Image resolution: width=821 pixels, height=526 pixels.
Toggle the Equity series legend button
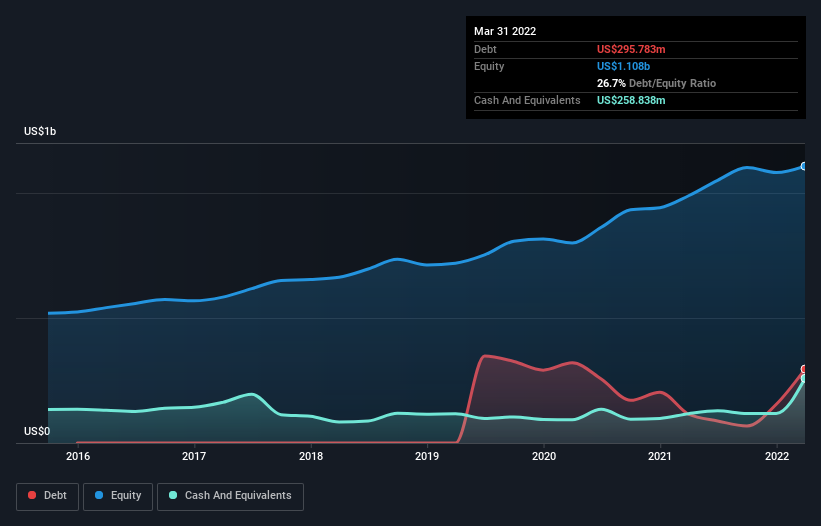(118, 496)
